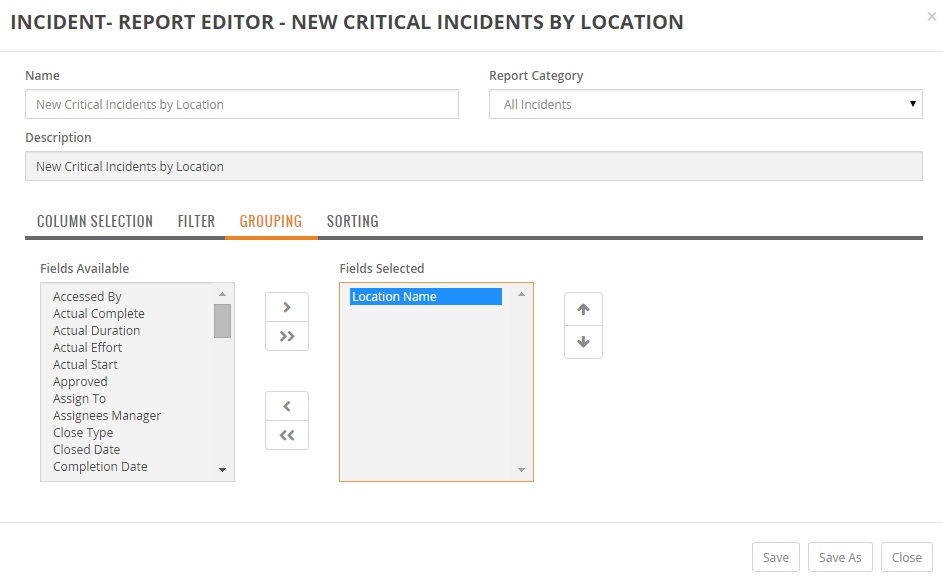The image size is (943, 581).
Task: Go to the Sorting tab
Action: (352, 221)
